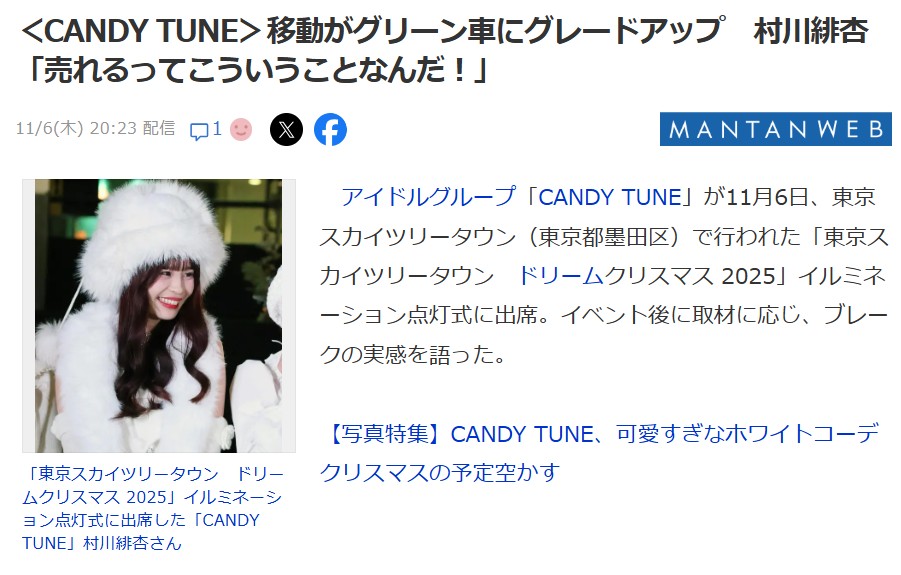
Task: Enlarge the photo of woman in white fur hat
Action: pos(159,315)
